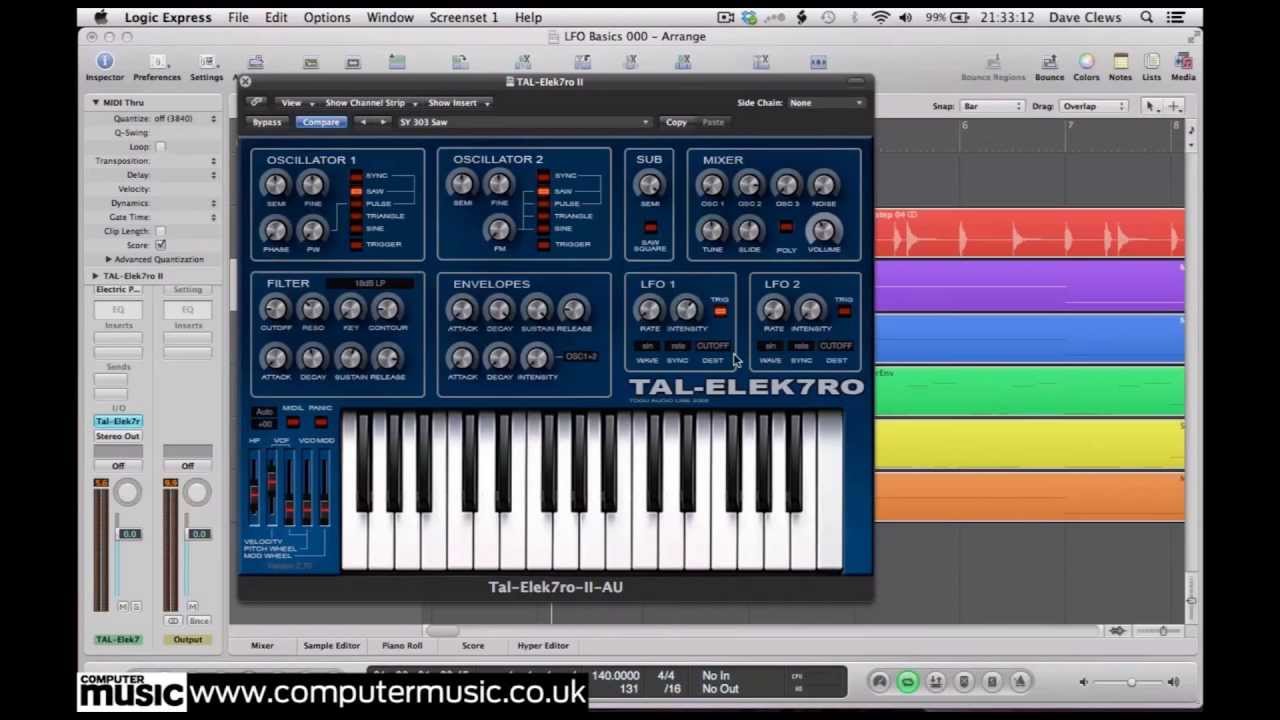Open Screenset 1 menu
The width and height of the screenshot is (1280, 720).
pyautogui.click(x=463, y=17)
